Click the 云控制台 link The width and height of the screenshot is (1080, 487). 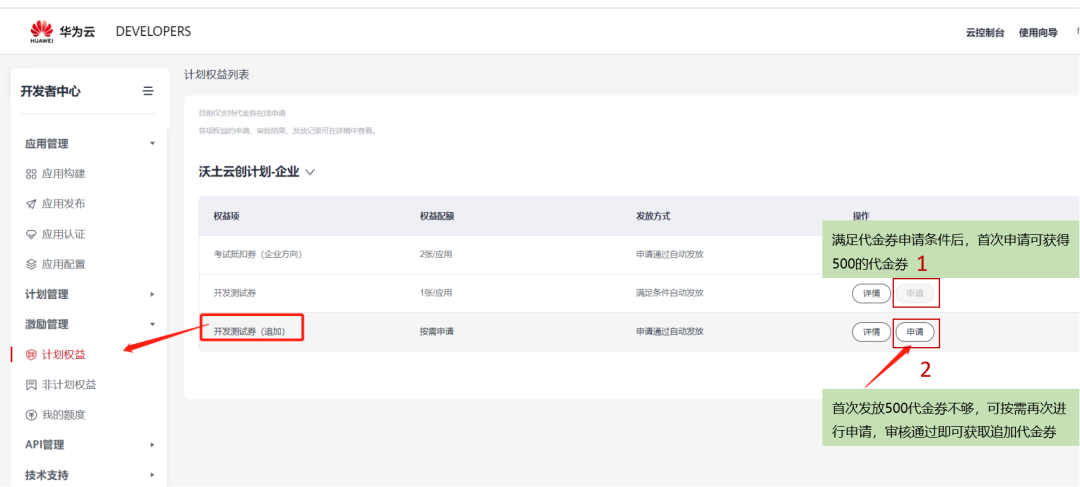pos(985,32)
